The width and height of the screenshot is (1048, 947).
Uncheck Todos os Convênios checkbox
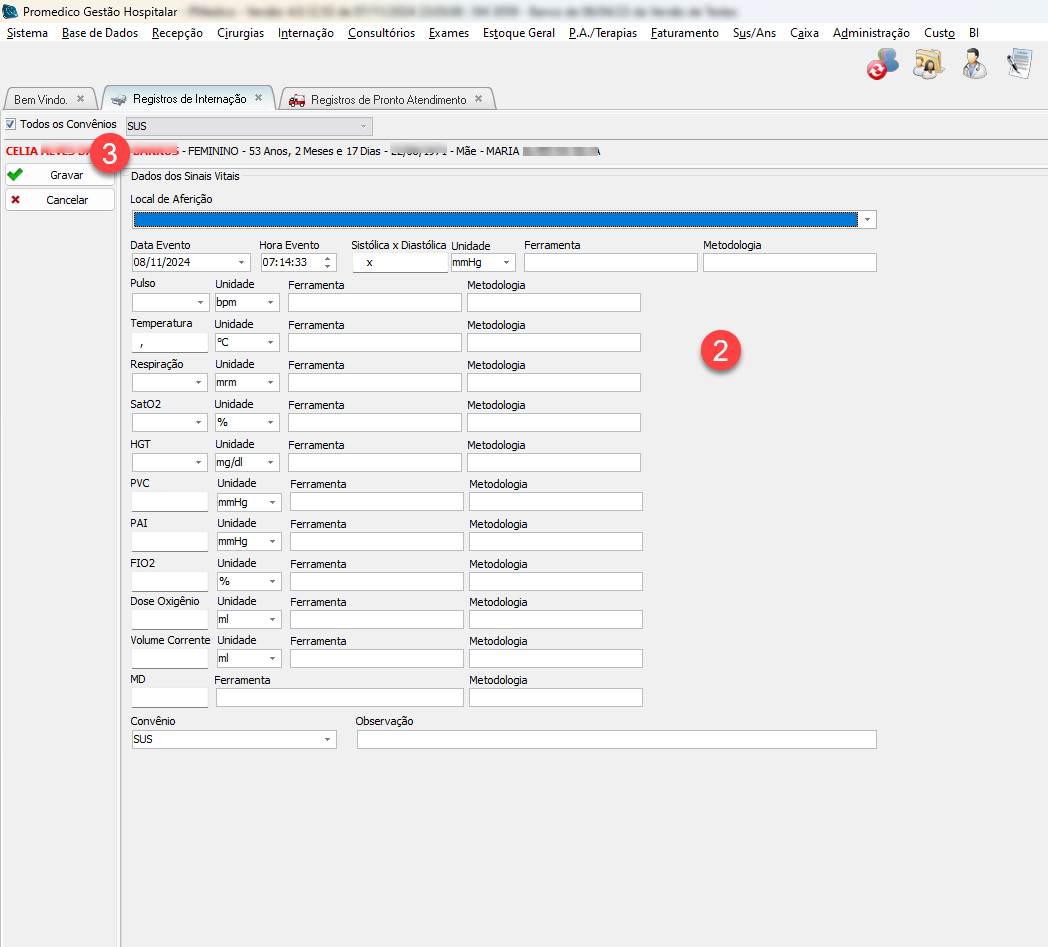click(11, 124)
